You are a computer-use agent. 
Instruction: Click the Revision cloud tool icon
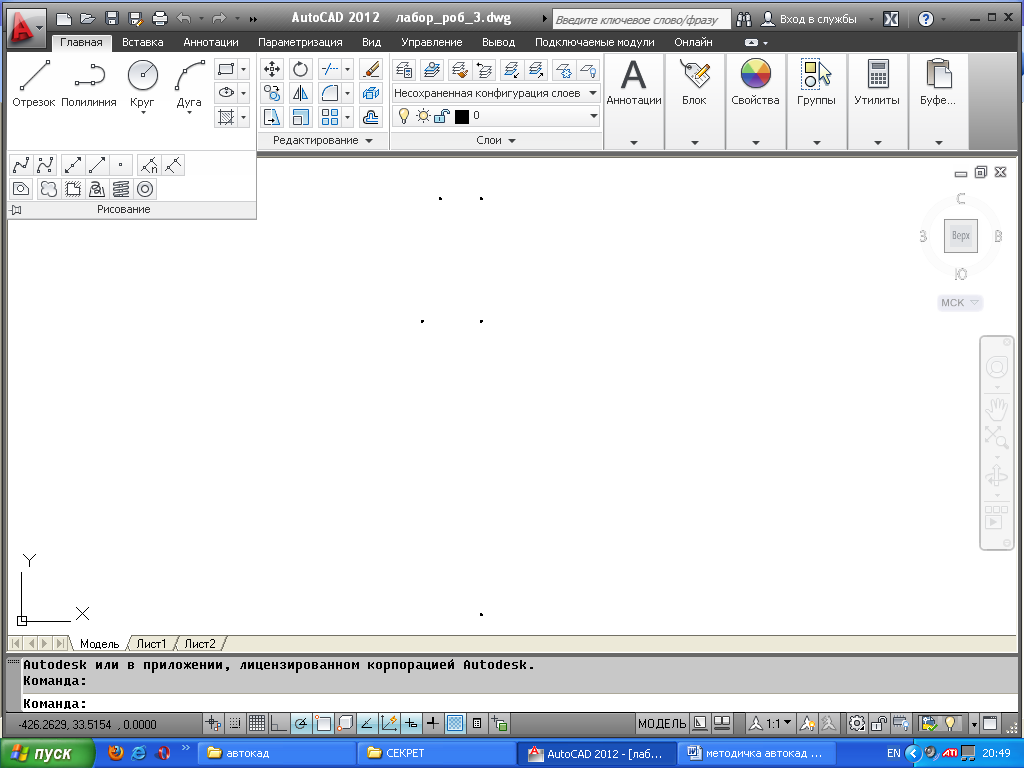pyautogui.click(x=48, y=189)
